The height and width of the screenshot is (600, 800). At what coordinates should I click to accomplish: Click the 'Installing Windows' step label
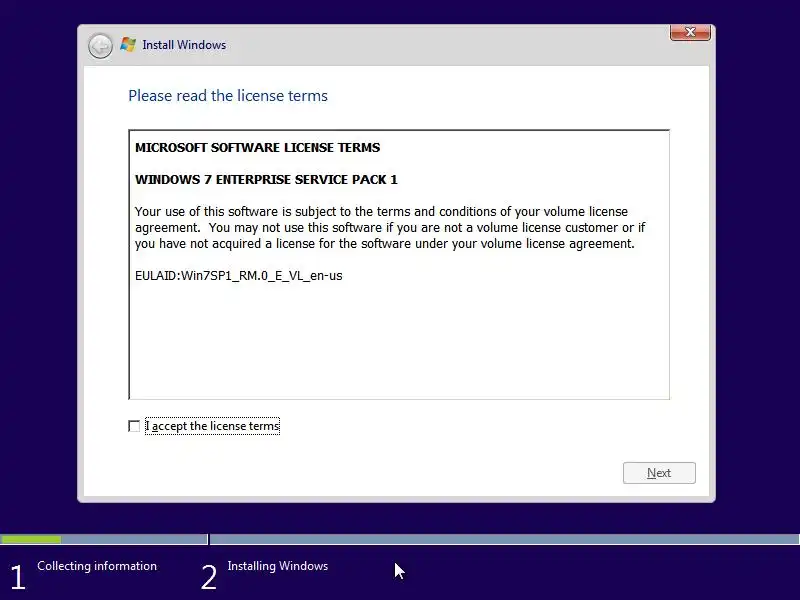point(278,566)
